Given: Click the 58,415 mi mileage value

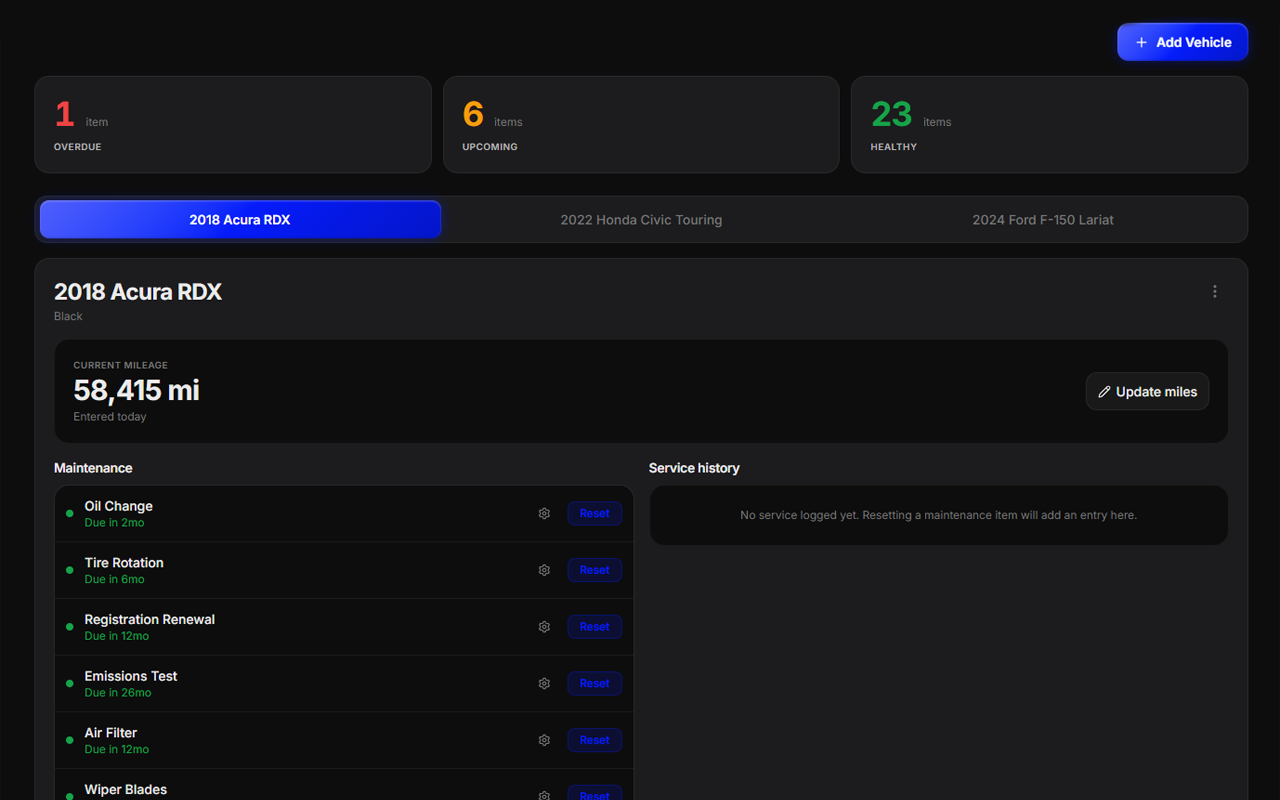Looking at the screenshot, I should click(x=136, y=390).
